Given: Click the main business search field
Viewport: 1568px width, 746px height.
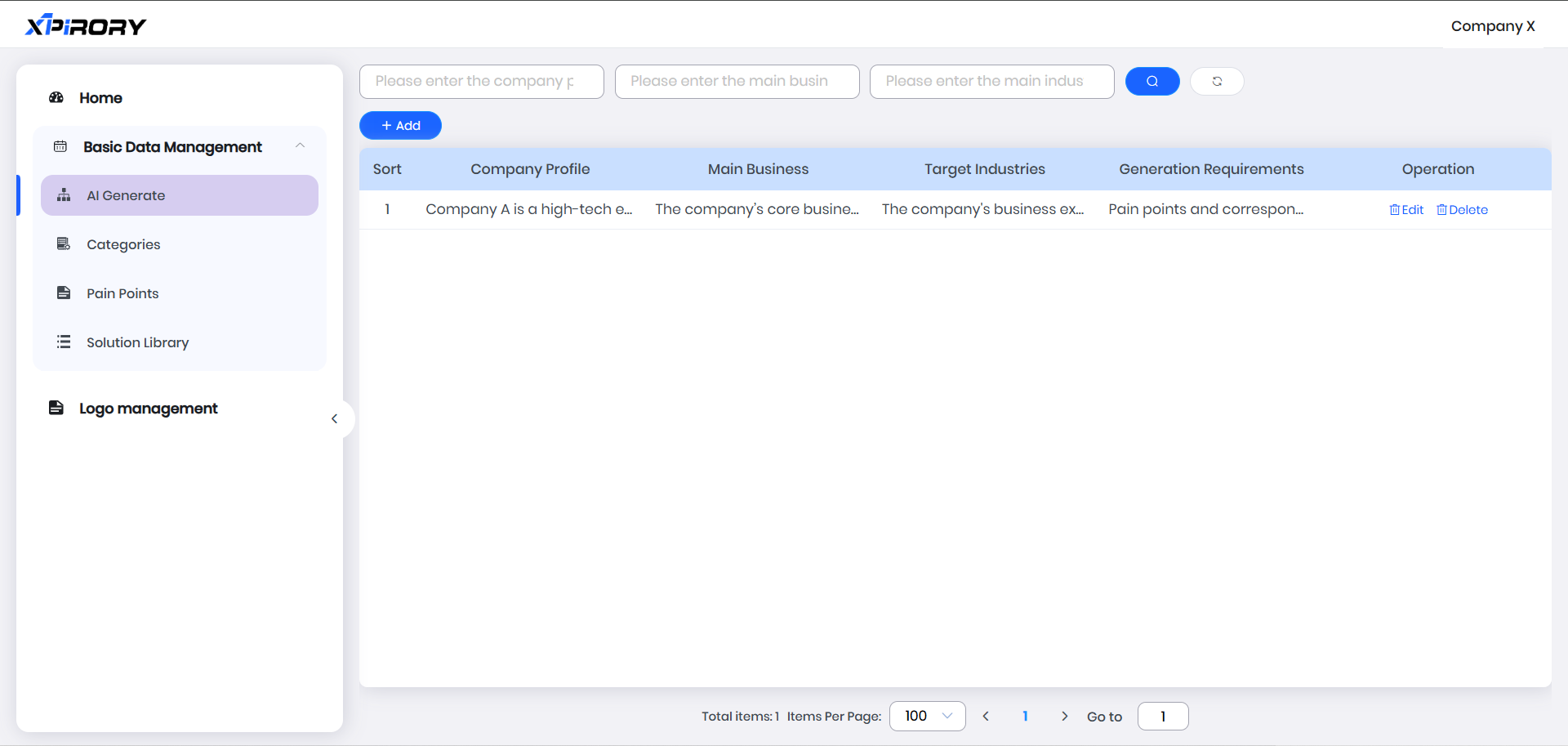Looking at the screenshot, I should [x=737, y=82].
